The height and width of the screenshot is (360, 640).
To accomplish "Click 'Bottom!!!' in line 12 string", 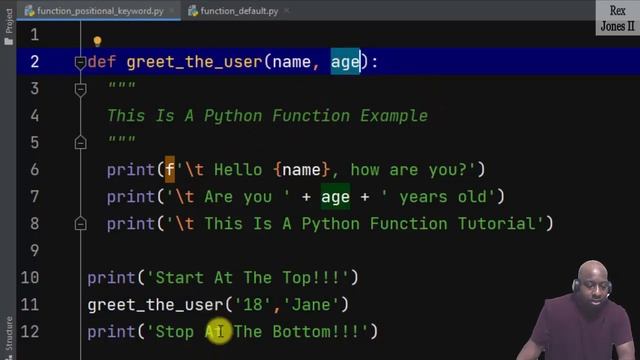I will (316, 331).
